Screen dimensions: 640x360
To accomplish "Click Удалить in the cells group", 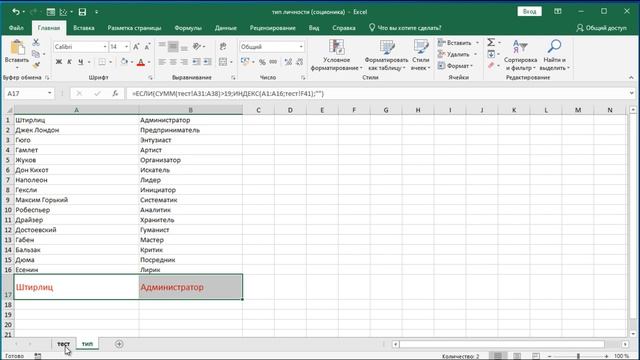I will [457, 54].
